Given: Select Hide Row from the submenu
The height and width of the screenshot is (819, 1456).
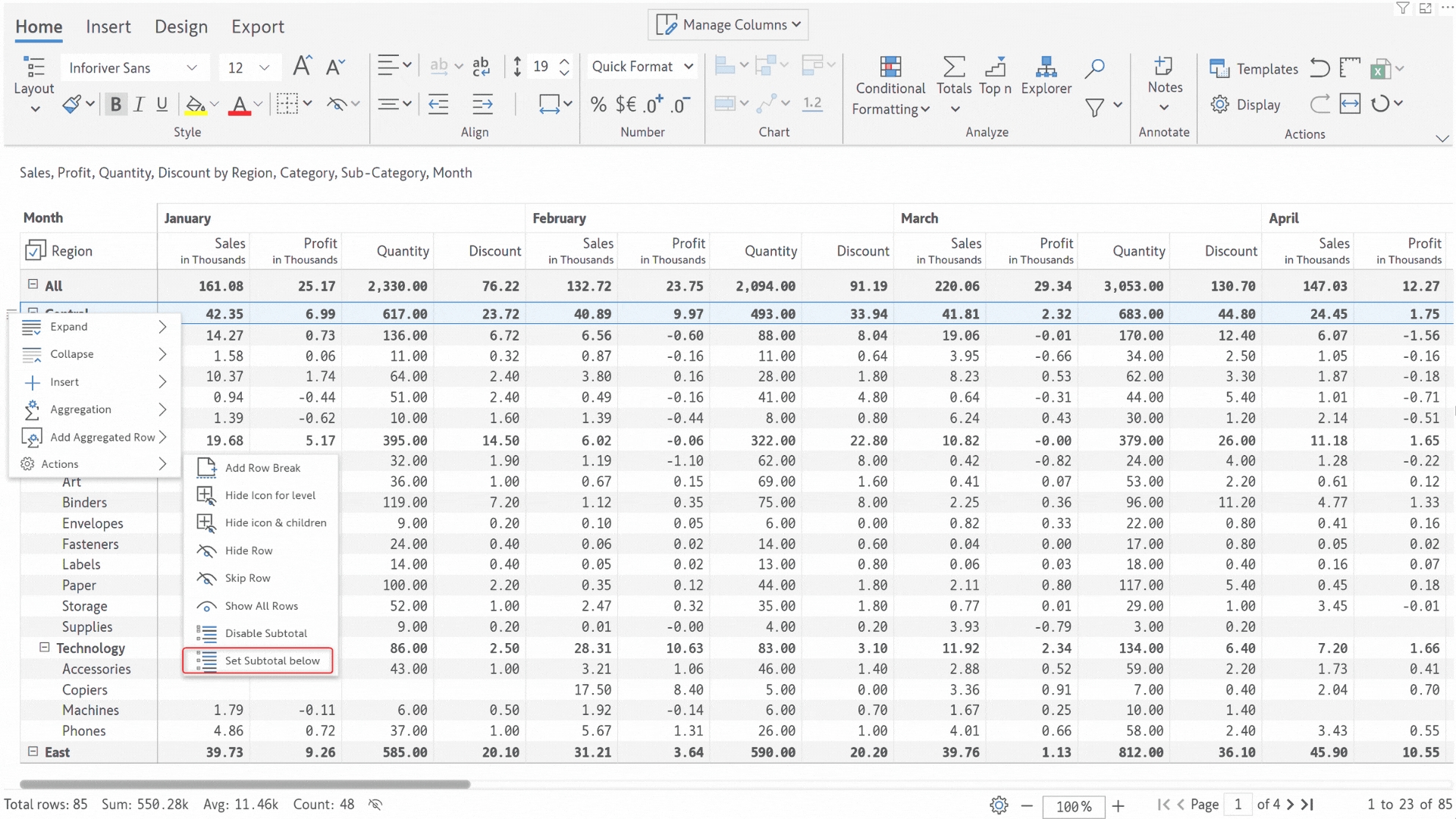Looking at the screenshot, I should click(x=249, y=551).
